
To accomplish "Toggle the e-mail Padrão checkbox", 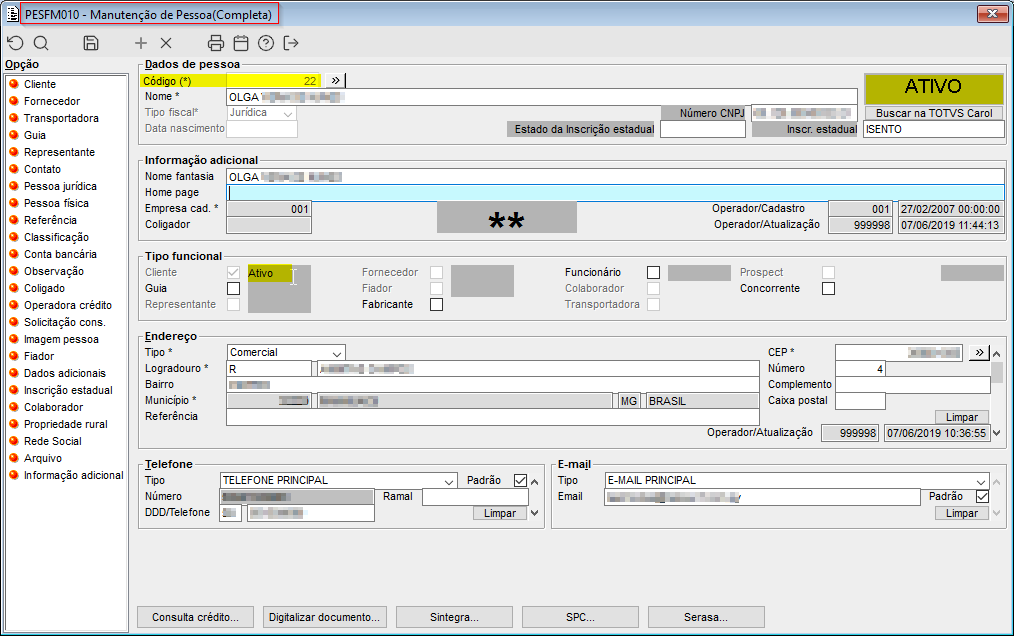I will point(982,496).
